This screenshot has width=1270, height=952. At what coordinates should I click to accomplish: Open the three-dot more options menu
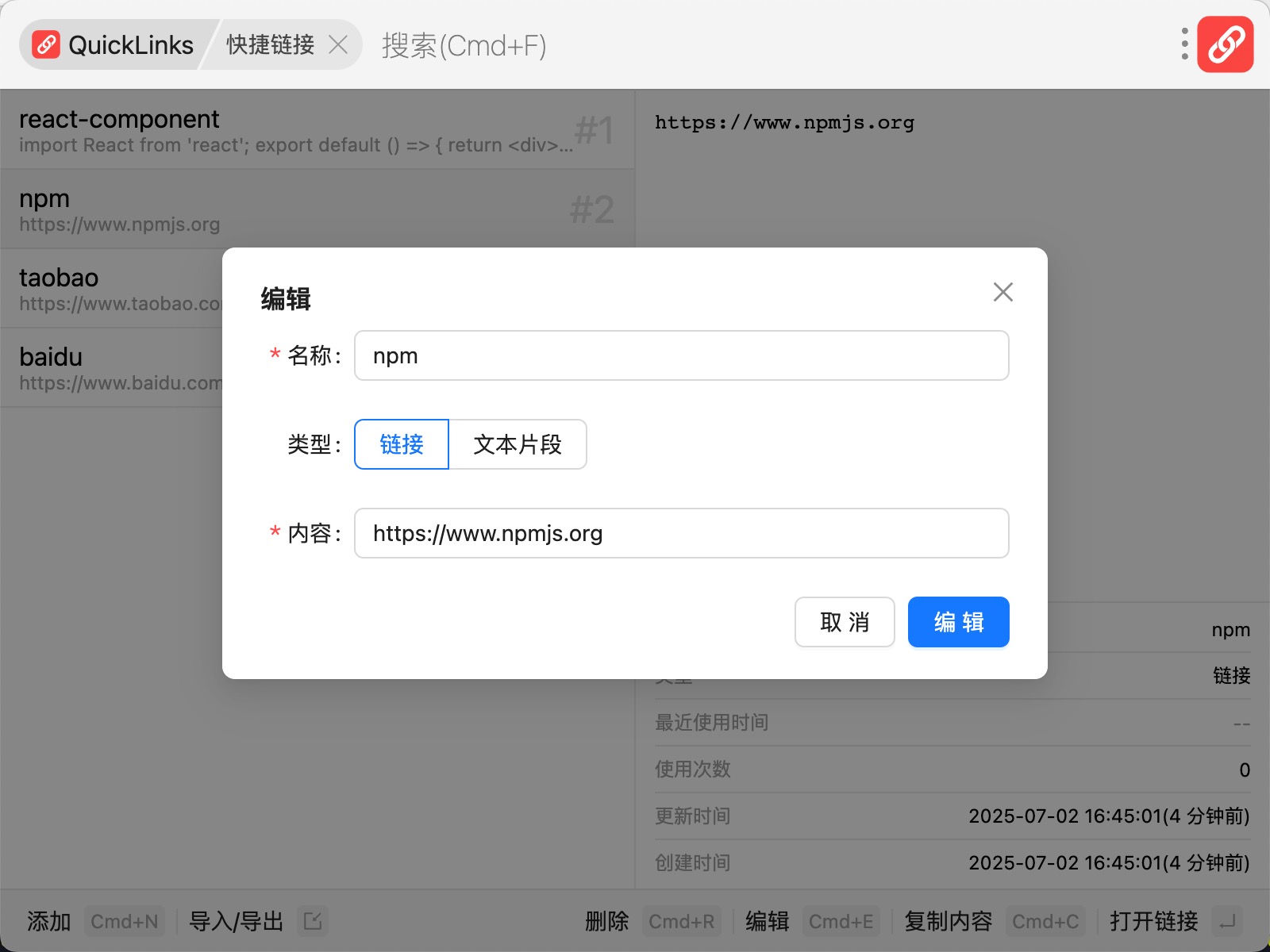(1184, 44)
